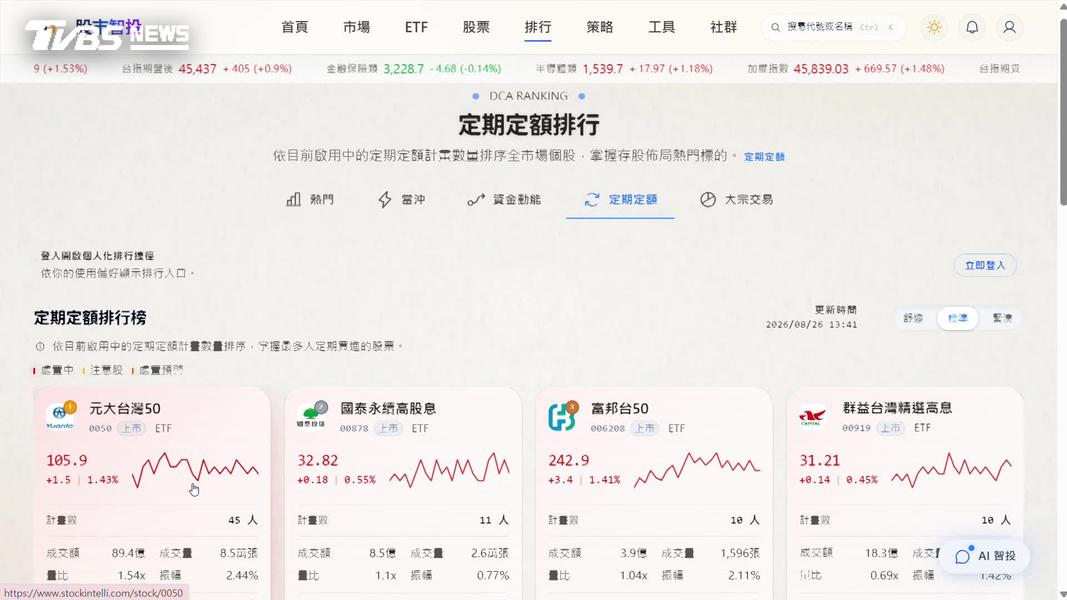Click the 台指期盤後 45,437 ticker item
Image resolution: width=1067 pixels, height=600 pixels.
(206, 69)
